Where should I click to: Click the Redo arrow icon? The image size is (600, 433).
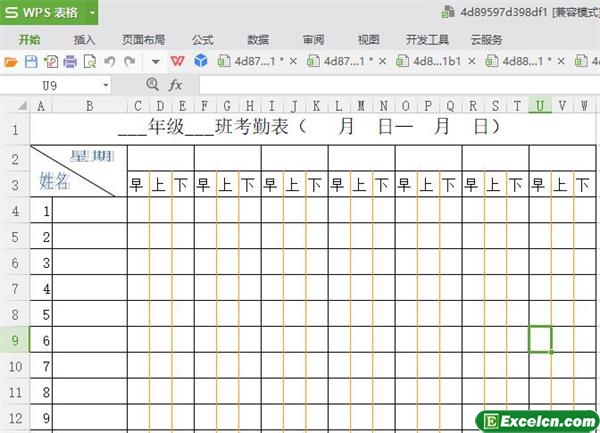[128, 62]
